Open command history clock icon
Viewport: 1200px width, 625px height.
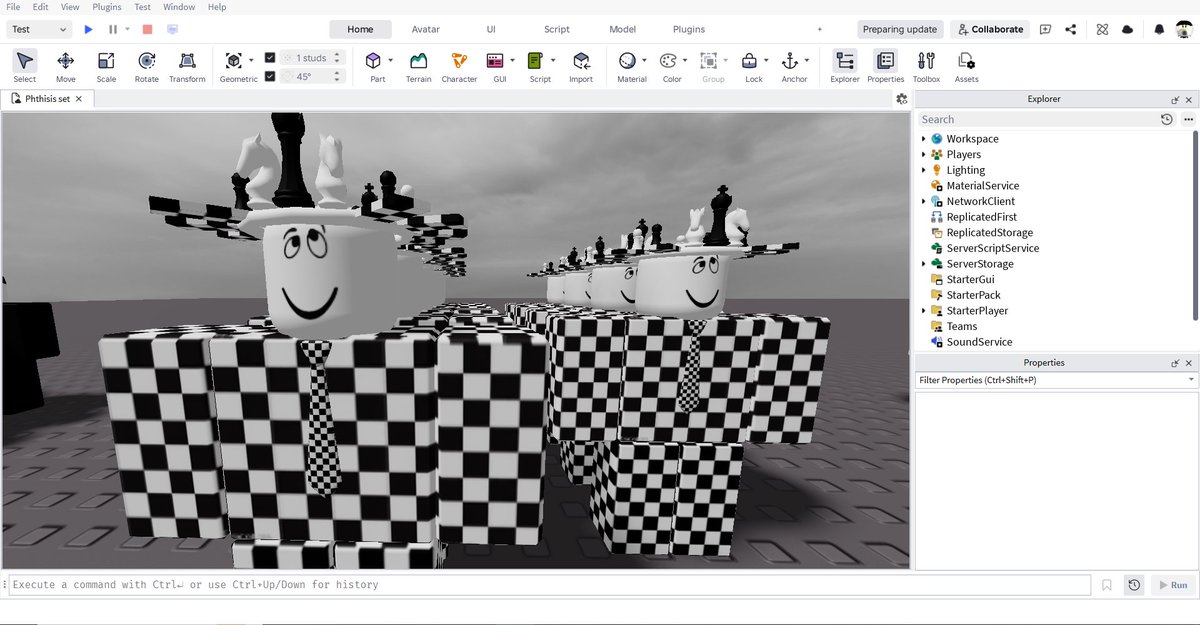[1134, 585]
